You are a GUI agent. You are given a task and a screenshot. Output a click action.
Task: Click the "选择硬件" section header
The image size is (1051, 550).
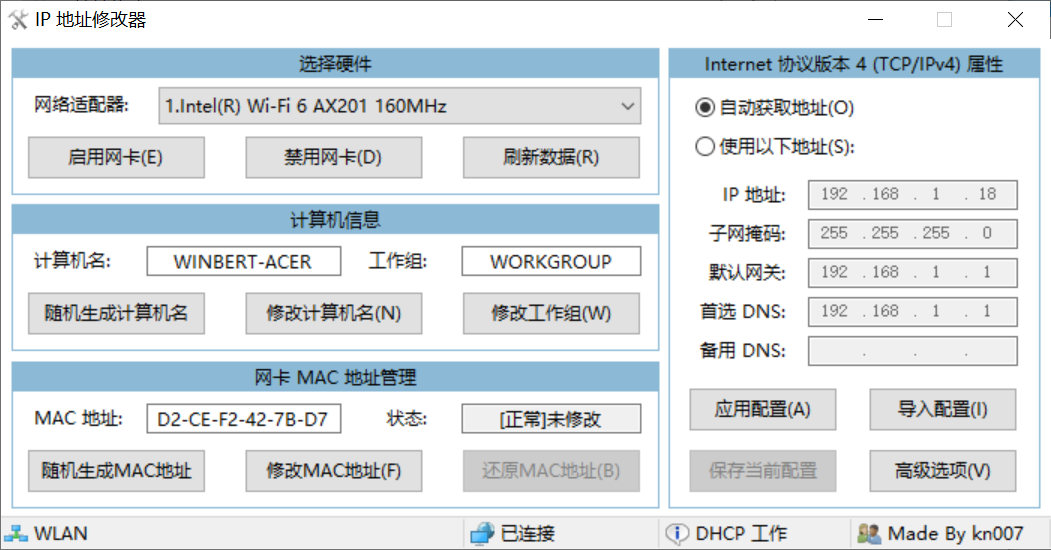(335, 64)
